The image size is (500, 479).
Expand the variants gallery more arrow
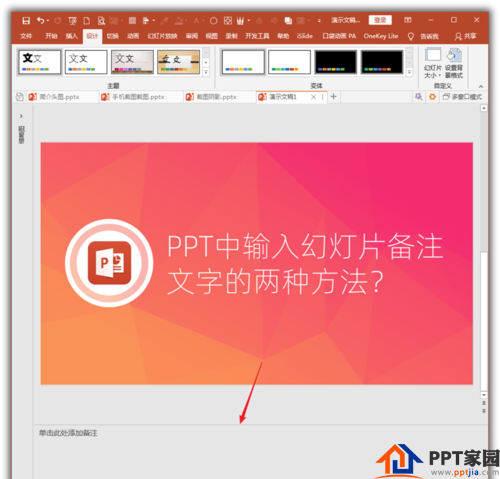tap(409, 72)
